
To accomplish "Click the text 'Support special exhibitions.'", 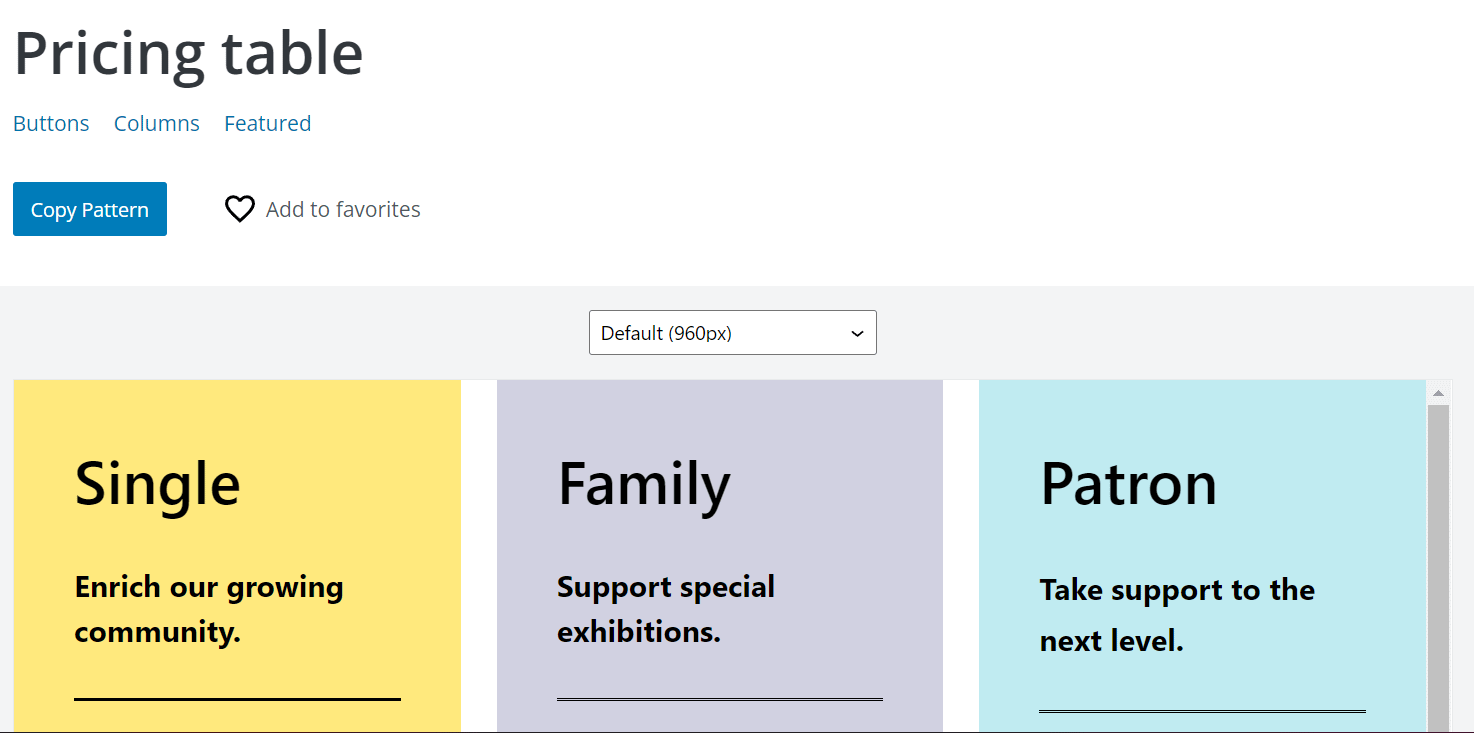I will 666,608.
